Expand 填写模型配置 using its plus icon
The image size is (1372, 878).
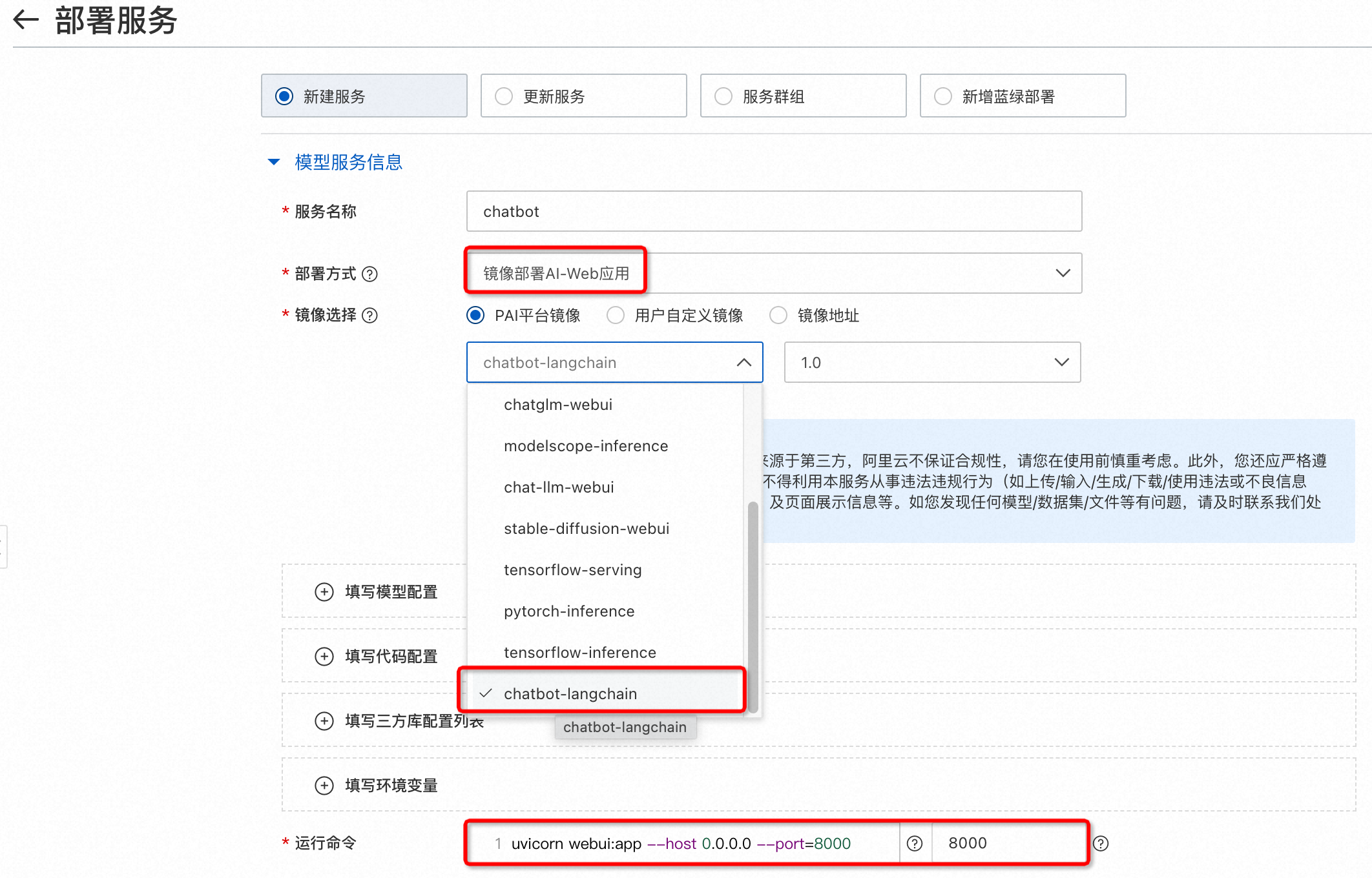click(324, 591)
